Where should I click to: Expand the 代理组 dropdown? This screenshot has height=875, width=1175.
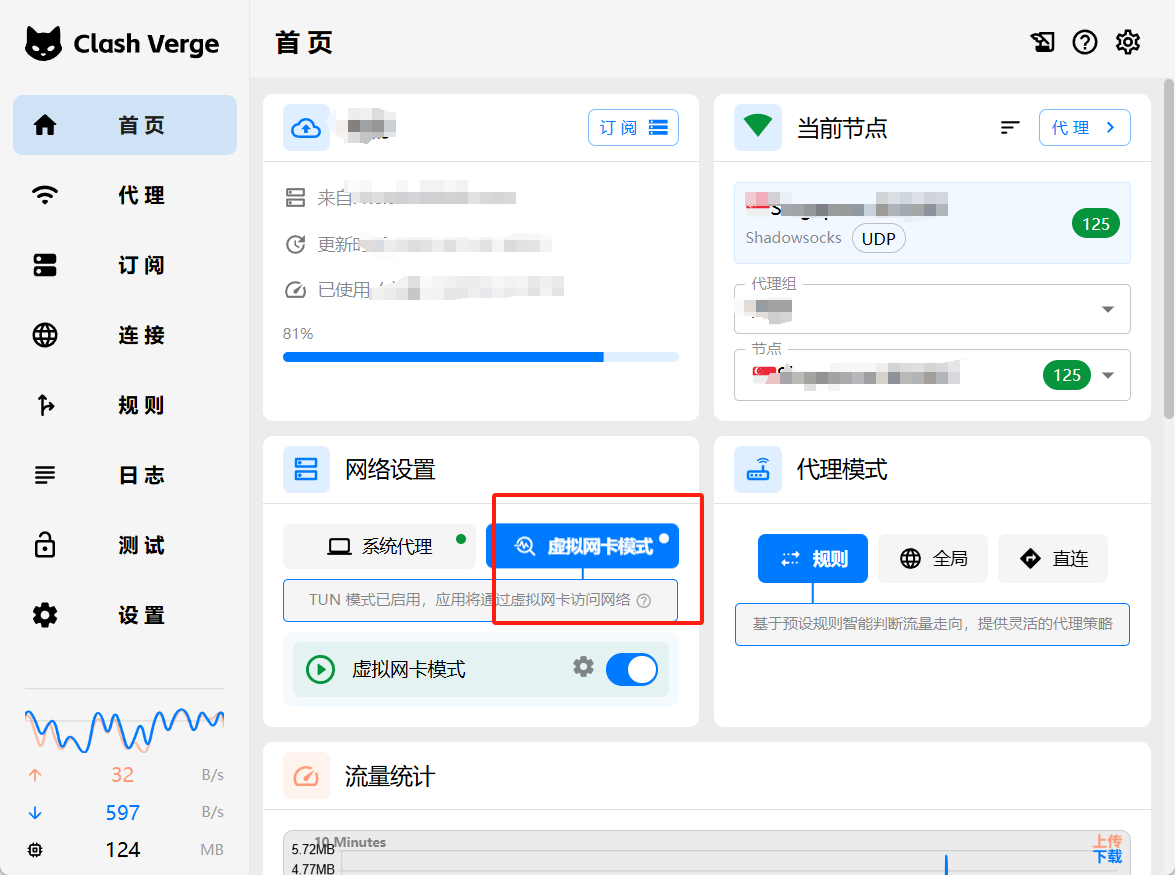(x=1107, y=309)
